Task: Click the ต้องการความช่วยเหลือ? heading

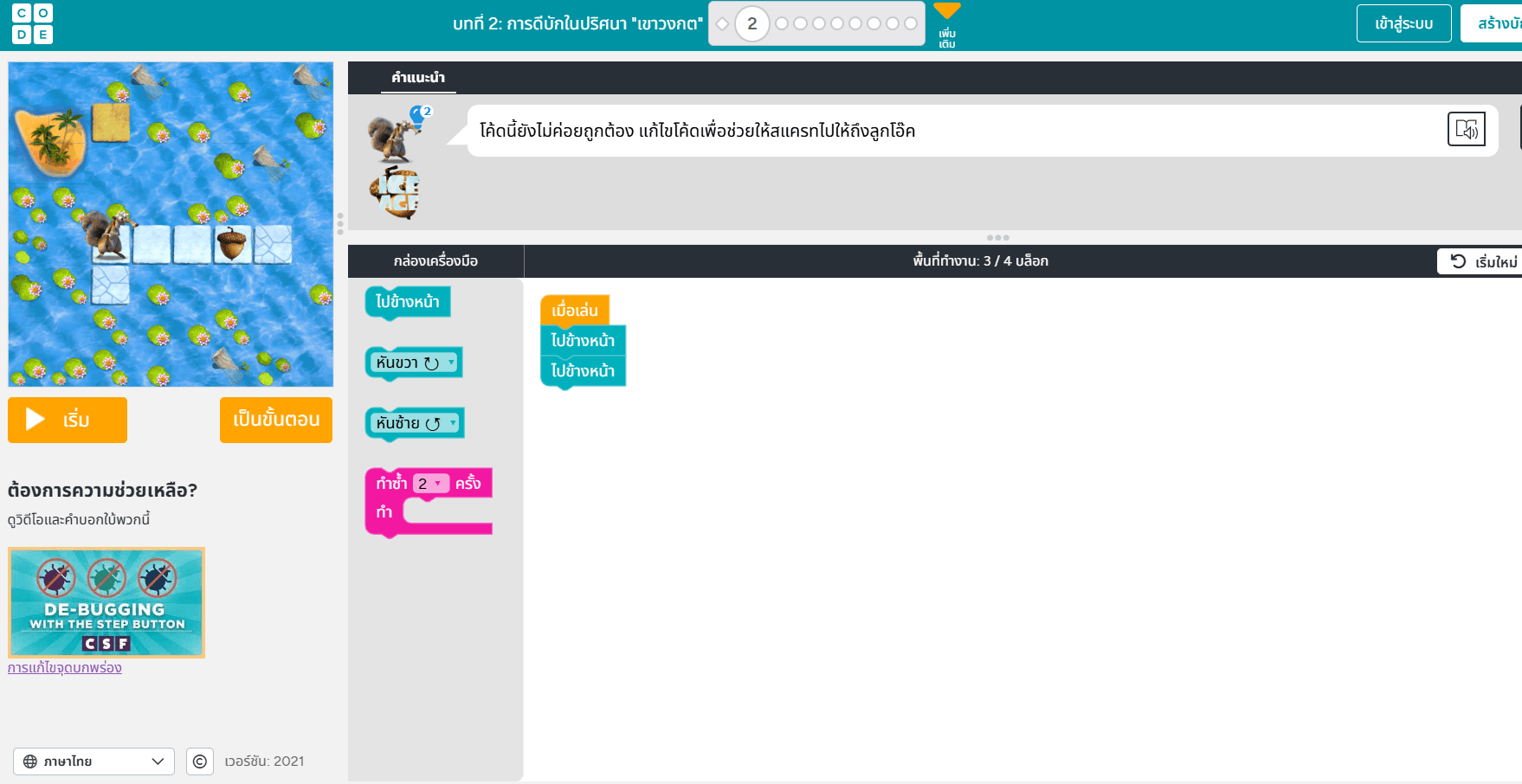Action: [103, 491]
